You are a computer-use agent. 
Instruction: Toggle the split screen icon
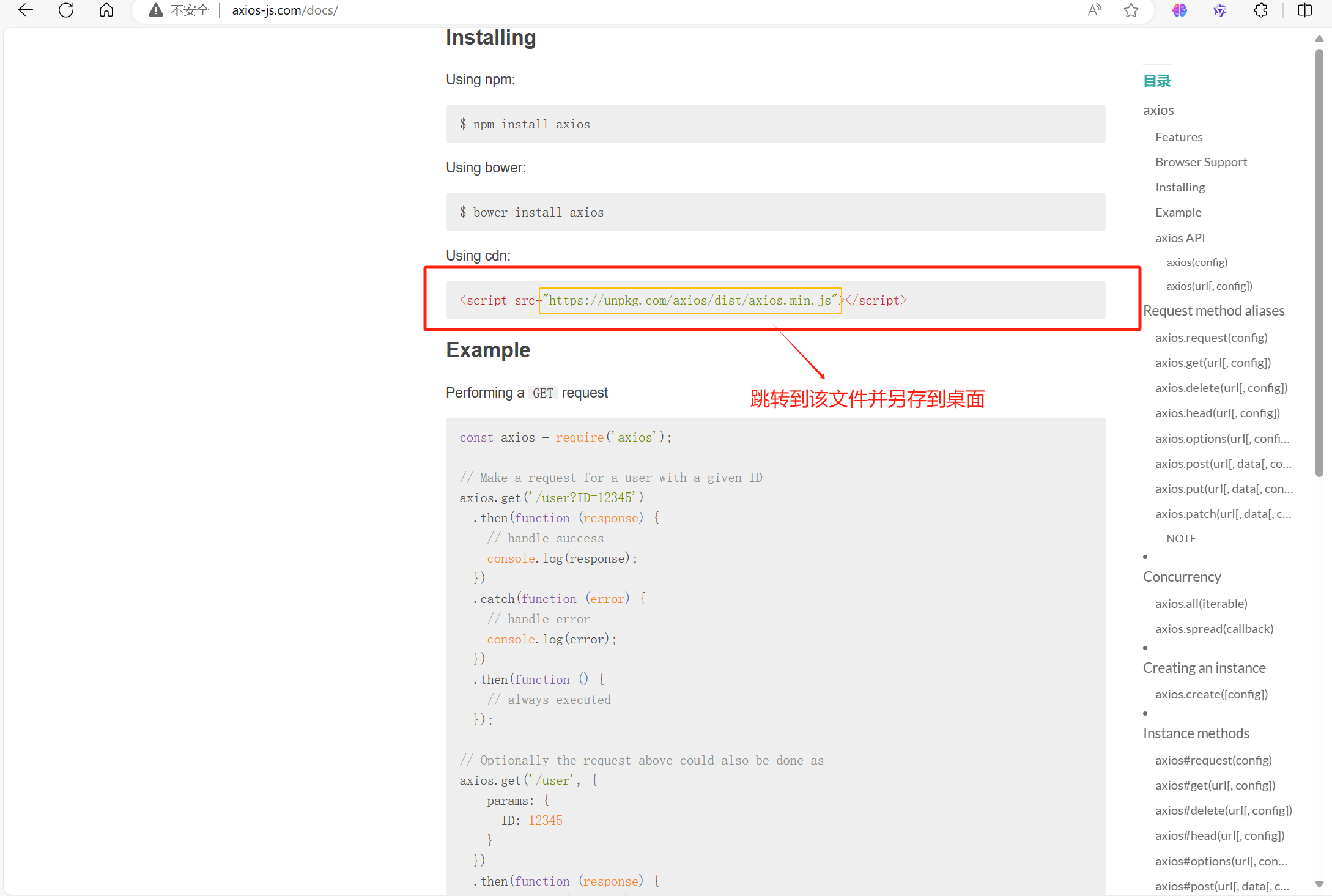pyautogui.click(x=1305, y=10)
